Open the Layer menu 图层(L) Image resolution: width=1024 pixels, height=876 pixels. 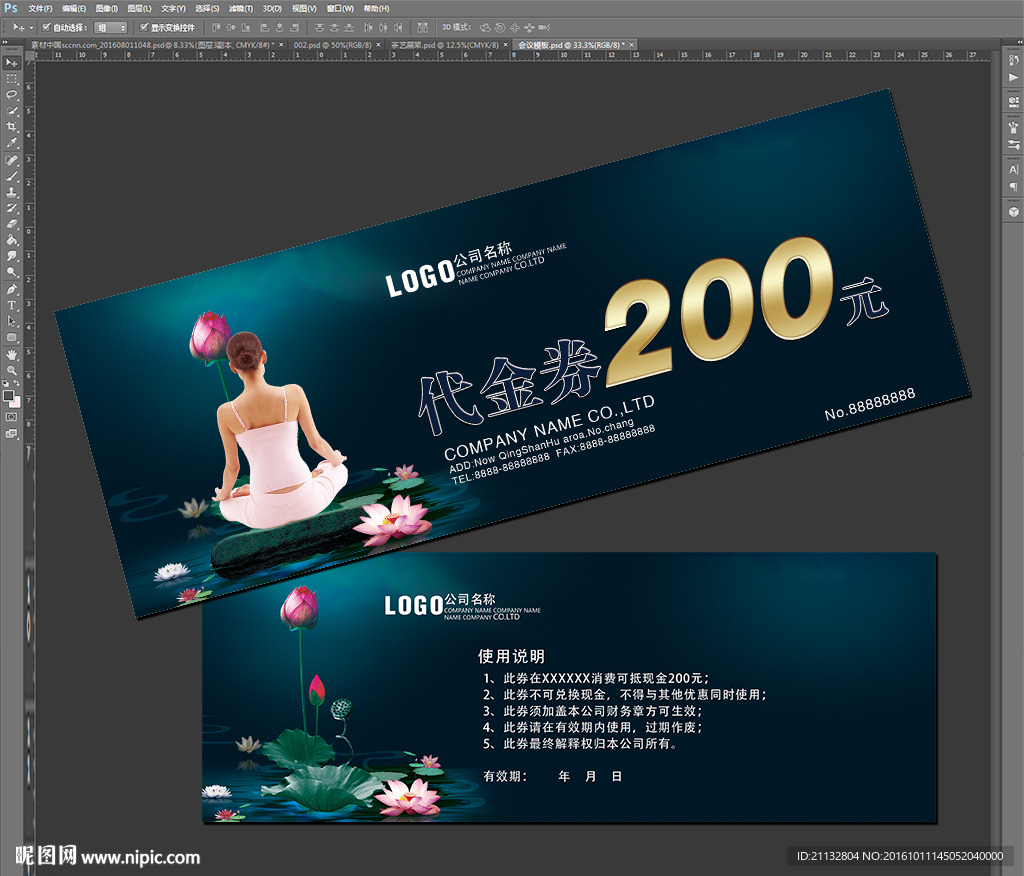139,8
